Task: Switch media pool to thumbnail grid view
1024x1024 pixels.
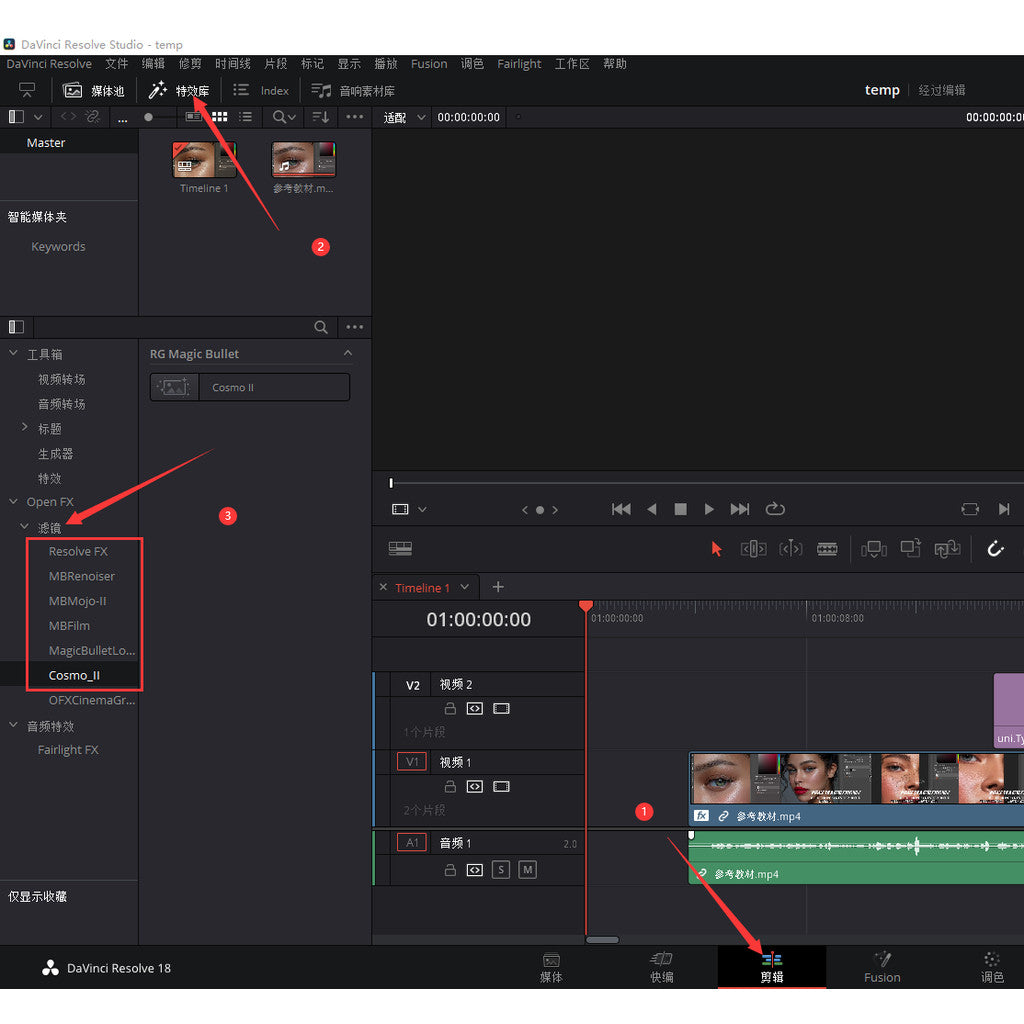Action: 219,117
